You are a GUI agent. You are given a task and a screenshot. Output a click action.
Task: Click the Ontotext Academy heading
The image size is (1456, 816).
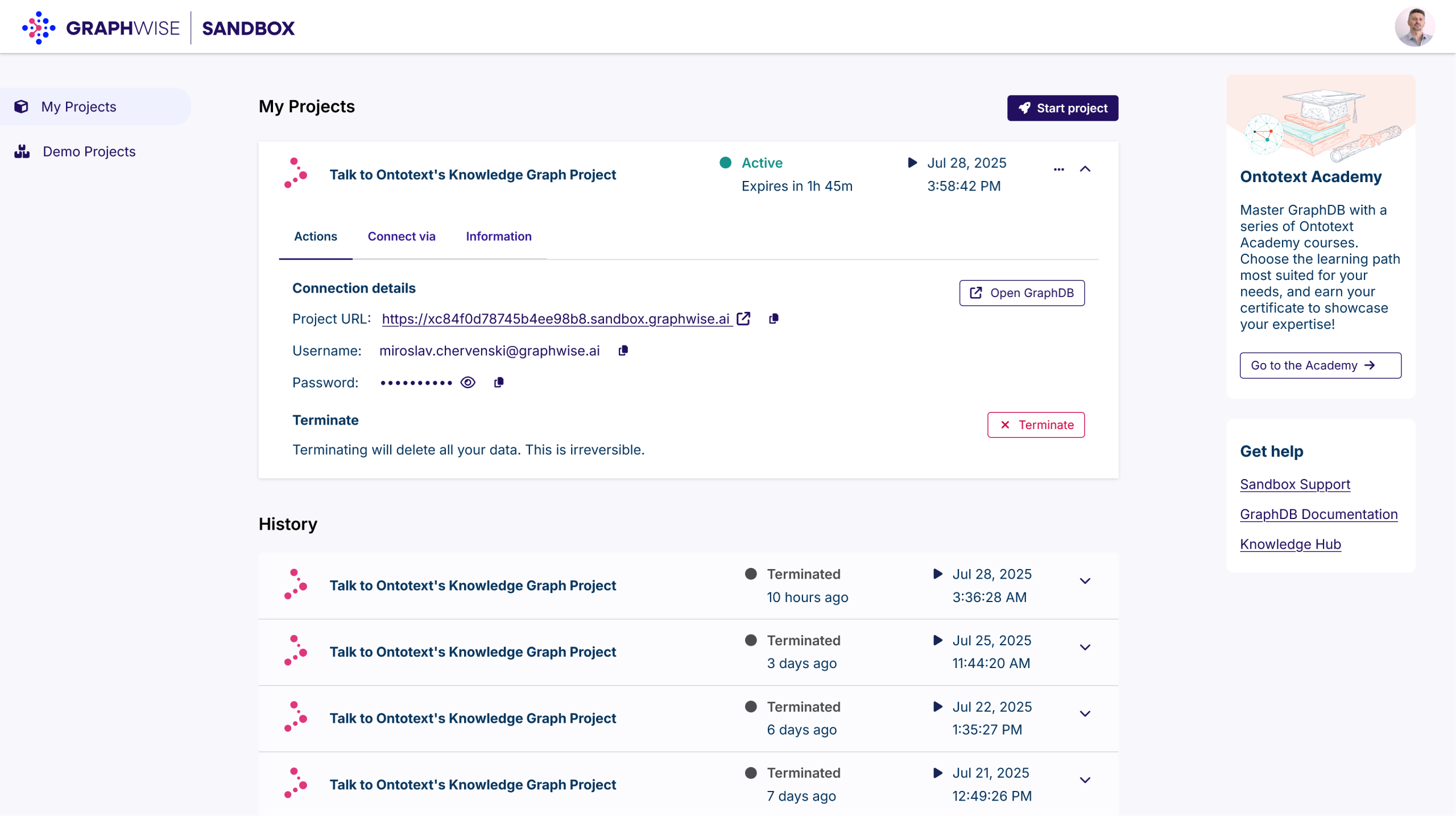[1310, 176]
